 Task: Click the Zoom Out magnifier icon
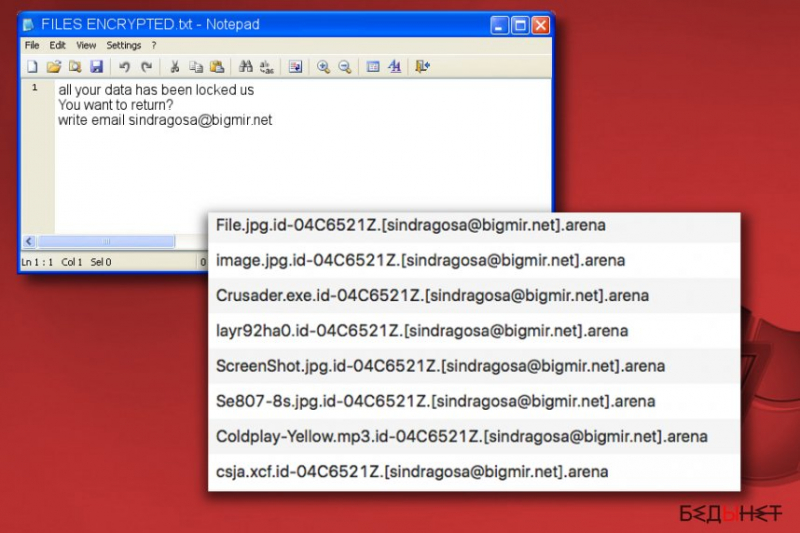click(x=344, y=67)
